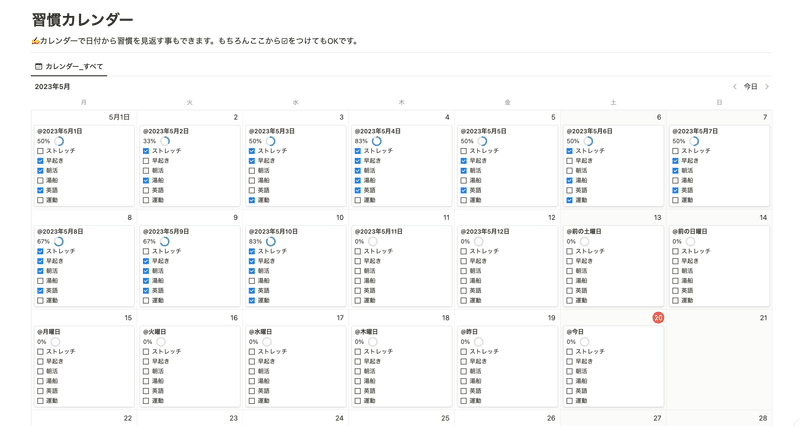Click the calendar icon beside カレンダー_すべて
The height and width of the screenshot is (426, 800).
click(38, 66)
